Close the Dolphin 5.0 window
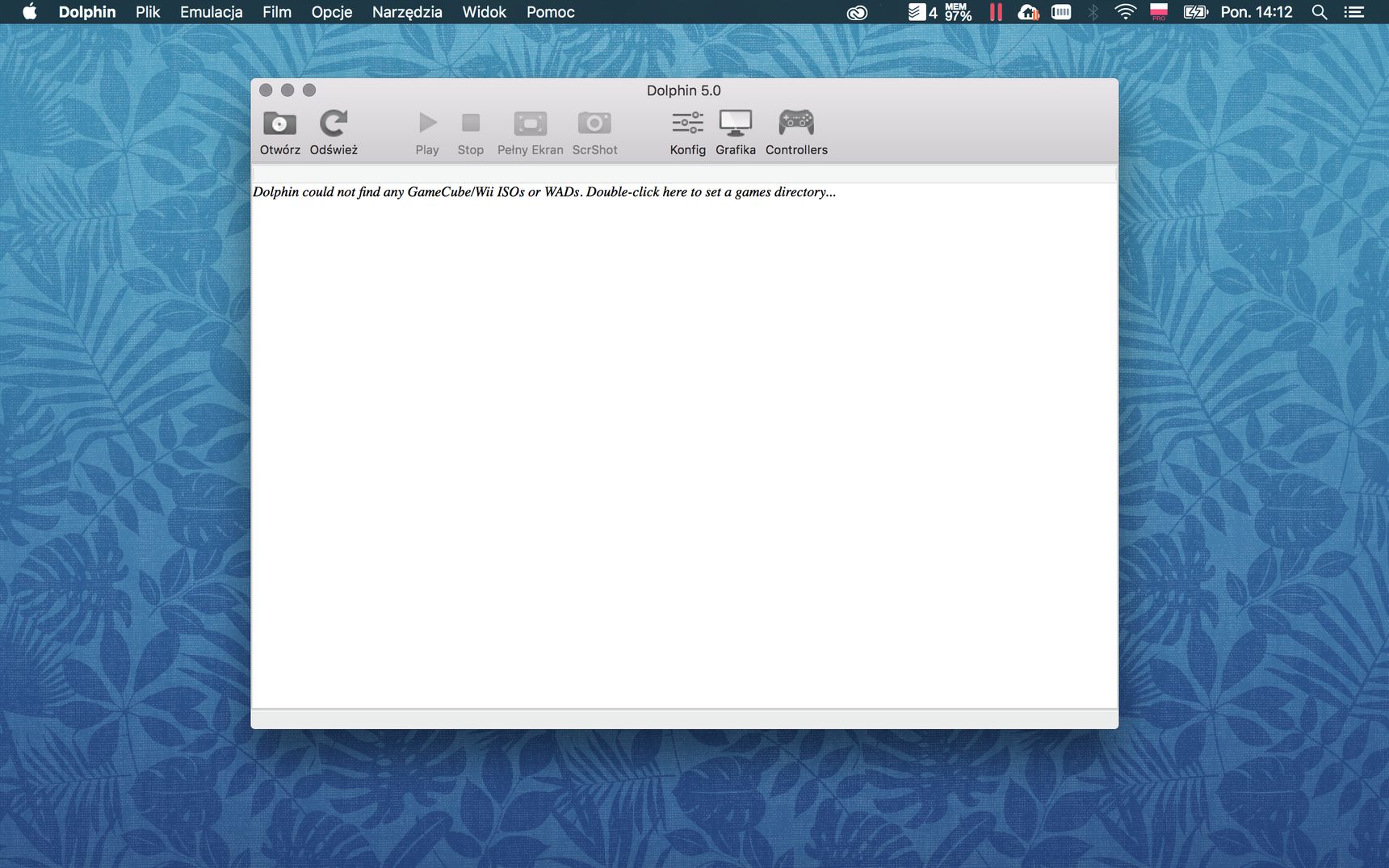 [x=266, y=90]
